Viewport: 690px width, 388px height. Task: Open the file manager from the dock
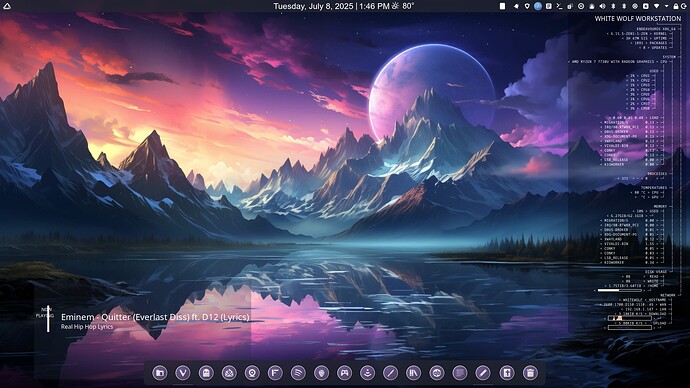pos(160,373)
